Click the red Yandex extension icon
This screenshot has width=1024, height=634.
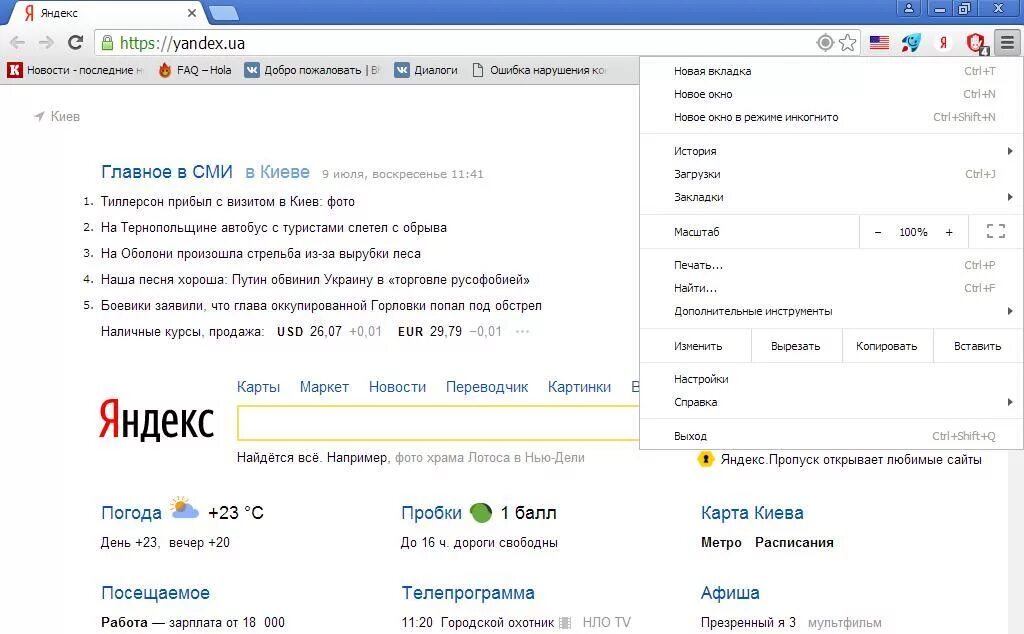click(x=943, y=43)
